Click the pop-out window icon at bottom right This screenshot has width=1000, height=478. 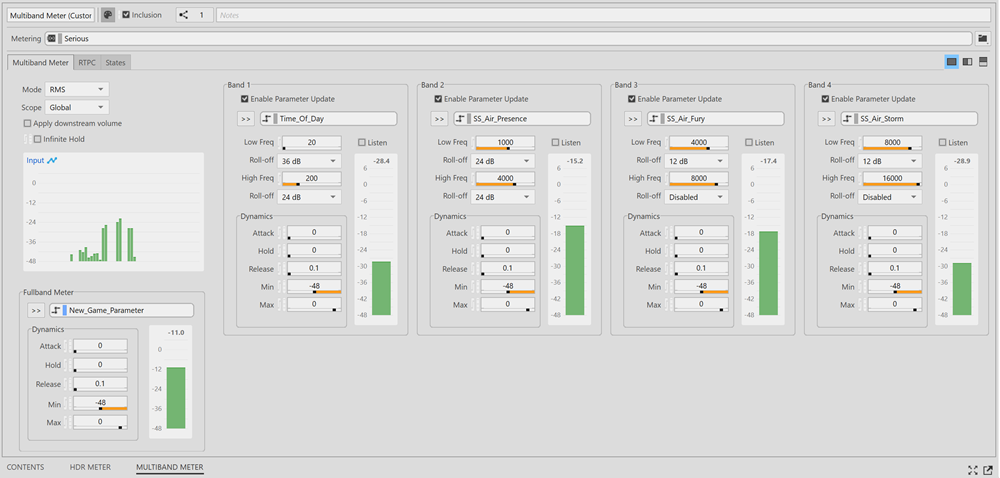tap(988, 469)
